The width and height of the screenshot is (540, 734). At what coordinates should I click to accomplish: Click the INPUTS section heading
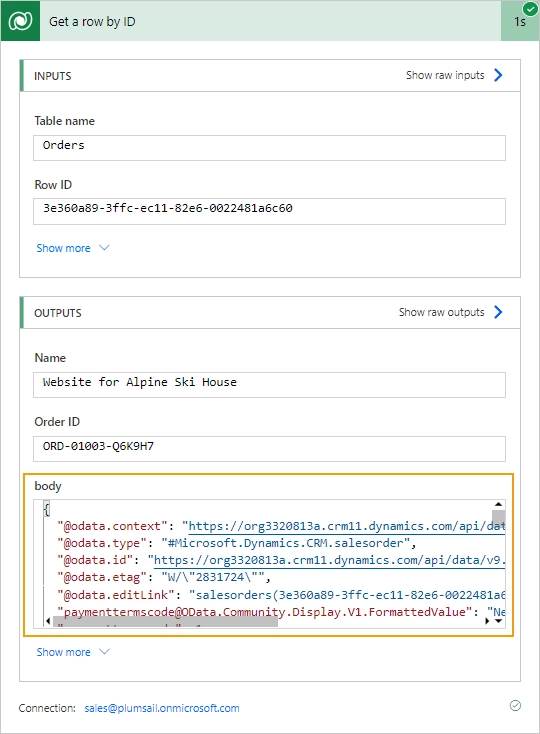click(x=53, y=76)
